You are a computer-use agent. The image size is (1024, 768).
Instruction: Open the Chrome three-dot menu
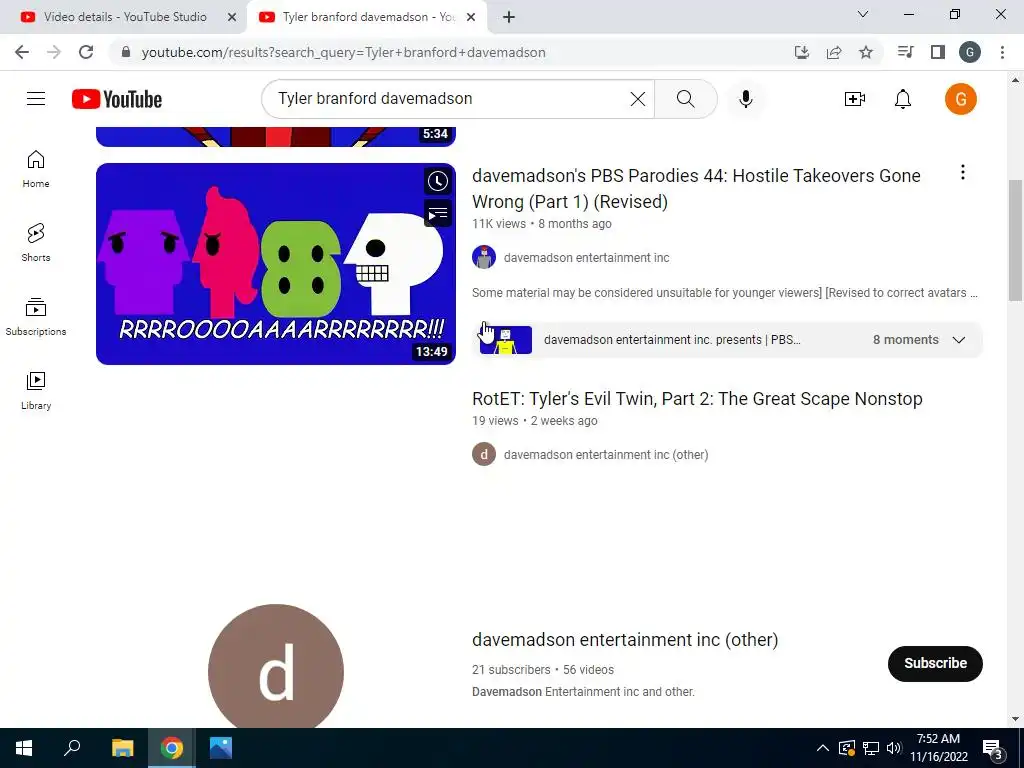[1002, 52]
